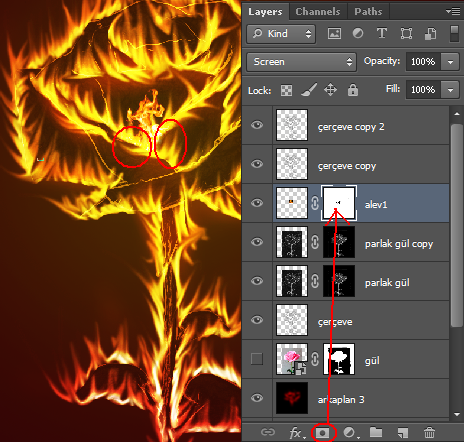This screenshot has height=442, width=464.
Task: Hide the parlak gül layer
Action: [x=257, y=281]
